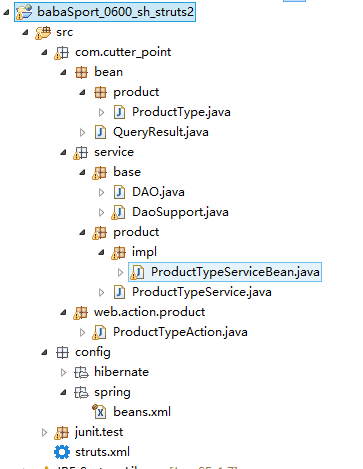Click the hibernate folder icon

tap(81, 372)
